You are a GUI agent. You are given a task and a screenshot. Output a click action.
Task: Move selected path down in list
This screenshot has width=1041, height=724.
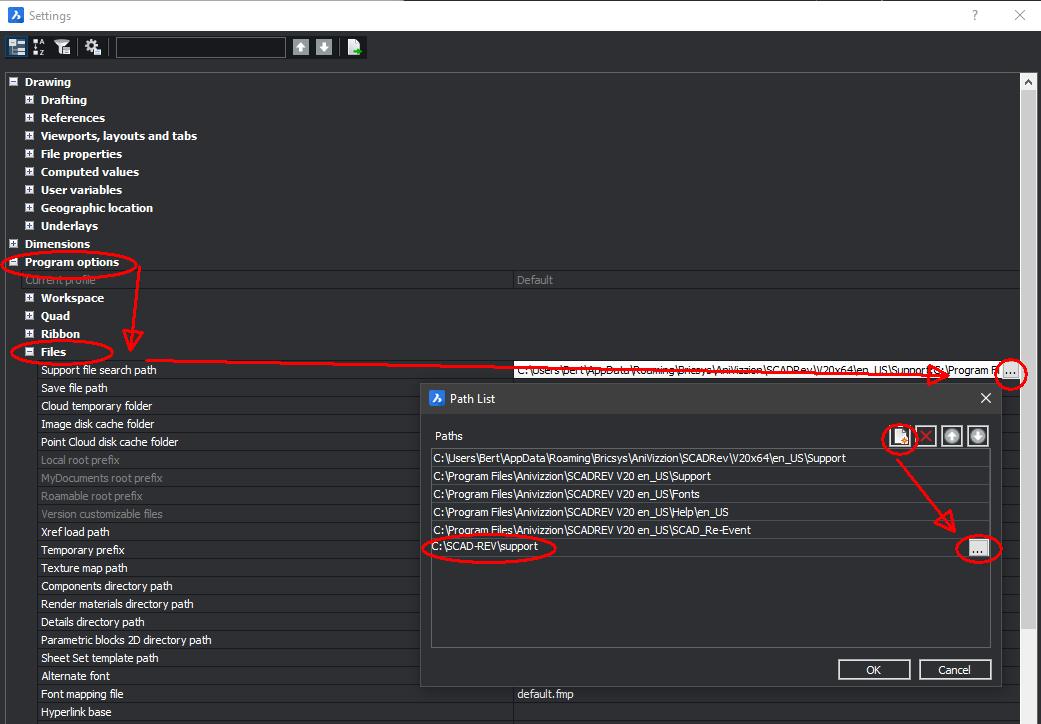pyautogui.click(x=978, y=436)
